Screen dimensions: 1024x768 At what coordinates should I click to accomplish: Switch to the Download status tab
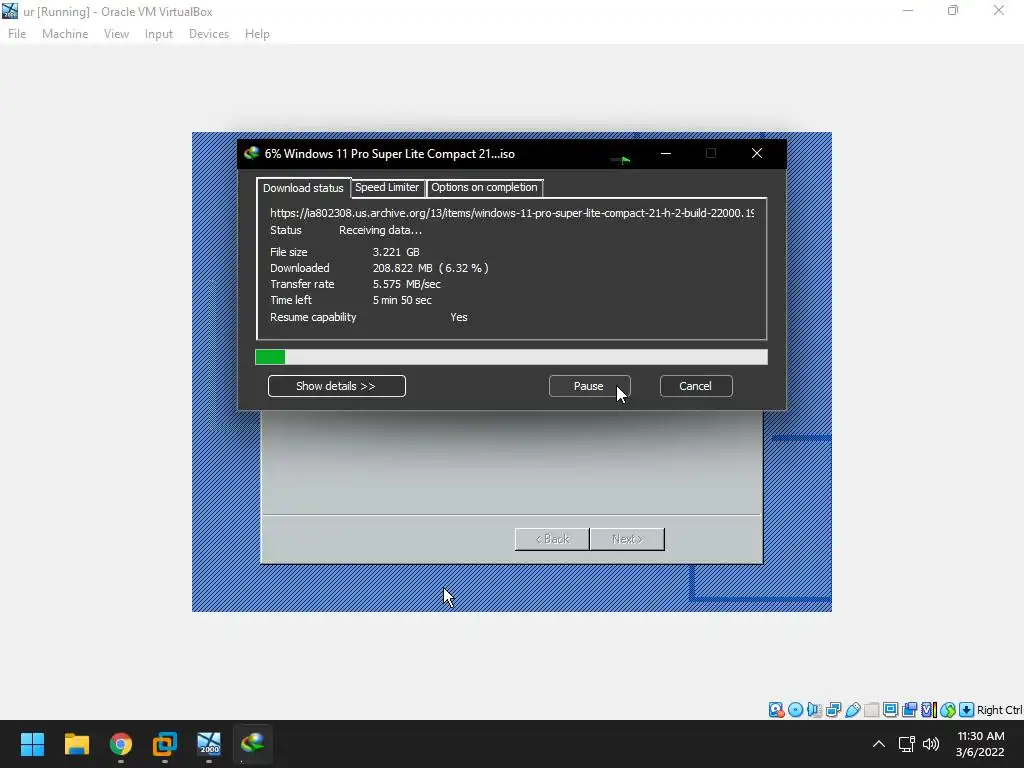(303, 188)
